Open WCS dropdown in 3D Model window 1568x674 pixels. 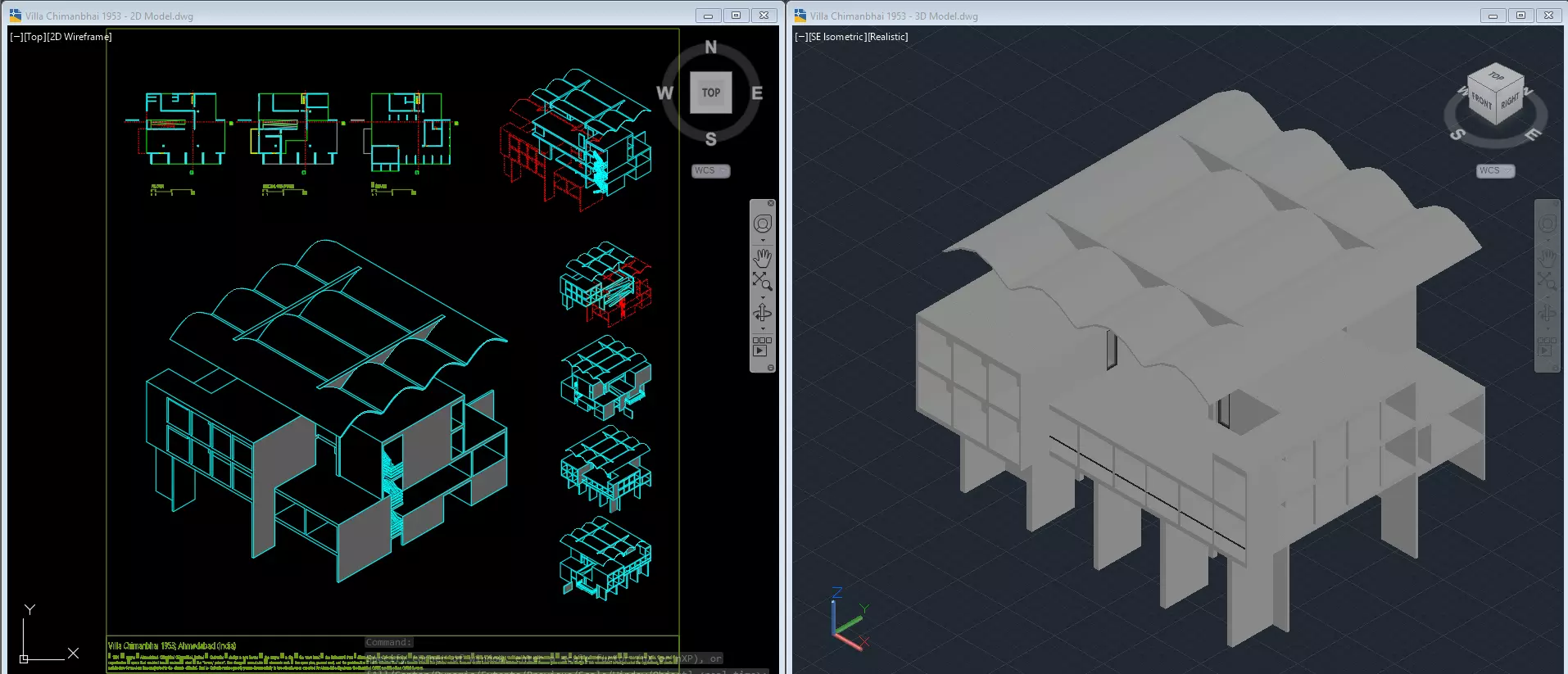pos(1495,171)
